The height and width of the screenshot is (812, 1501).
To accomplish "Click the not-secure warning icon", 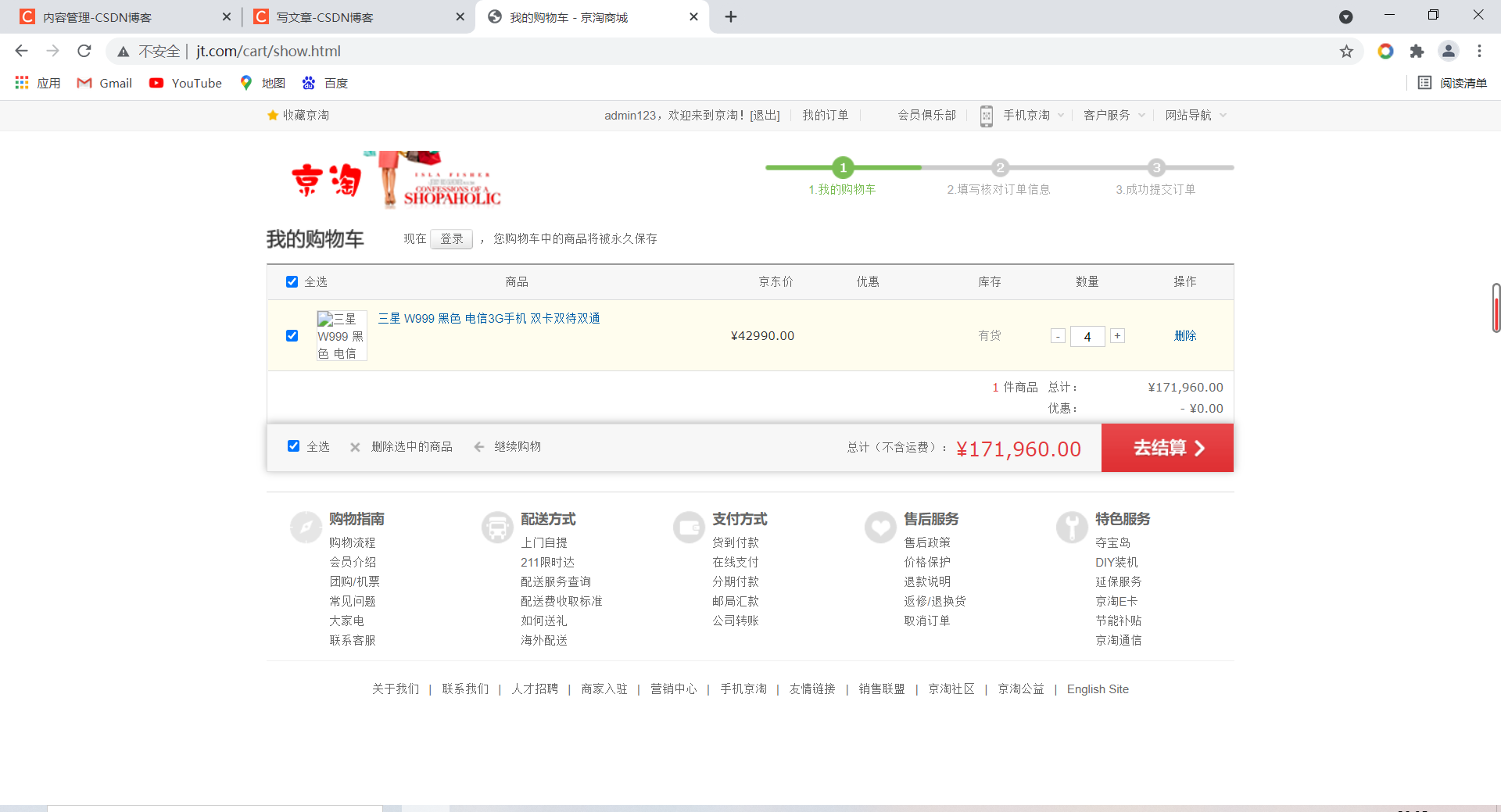I will tap(123, 52).
